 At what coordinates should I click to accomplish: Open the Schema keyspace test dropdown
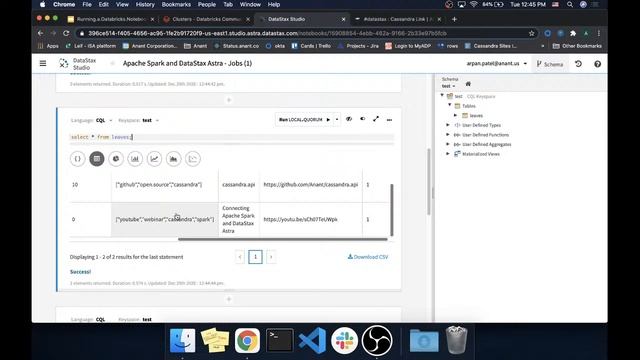(x=448, y=86)
